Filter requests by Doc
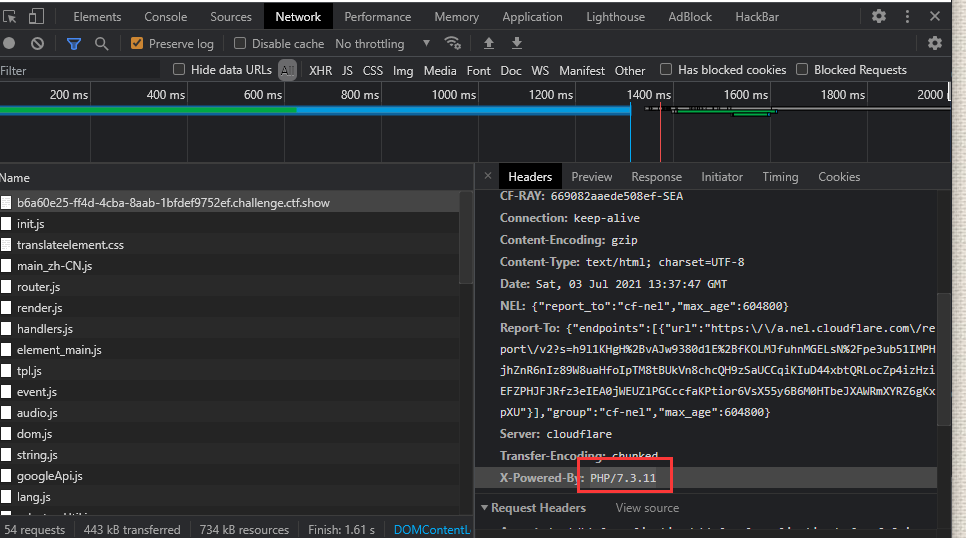The width and height of the screenshot is (966, 538). pyautogui.click(x=511, y=70)
